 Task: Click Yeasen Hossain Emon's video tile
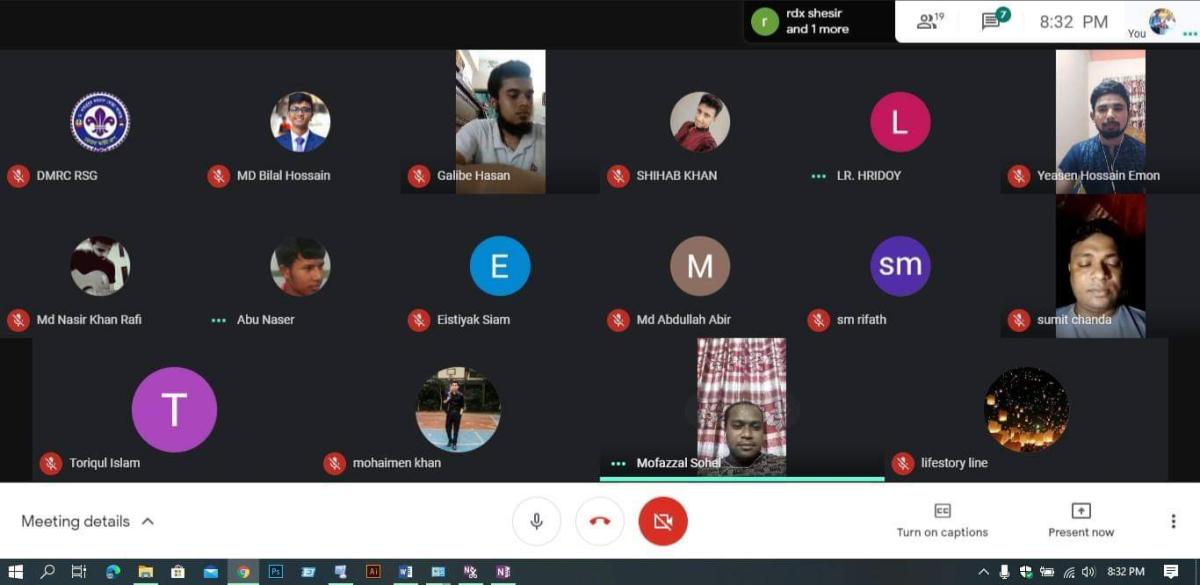coord(1100,121)
